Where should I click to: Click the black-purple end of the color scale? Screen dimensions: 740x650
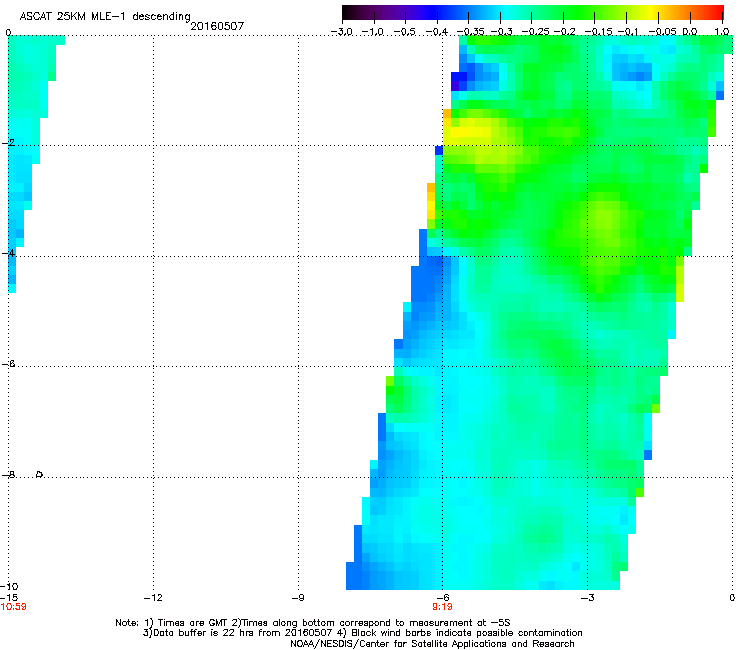pyautogui.click(x=359, y=13)
